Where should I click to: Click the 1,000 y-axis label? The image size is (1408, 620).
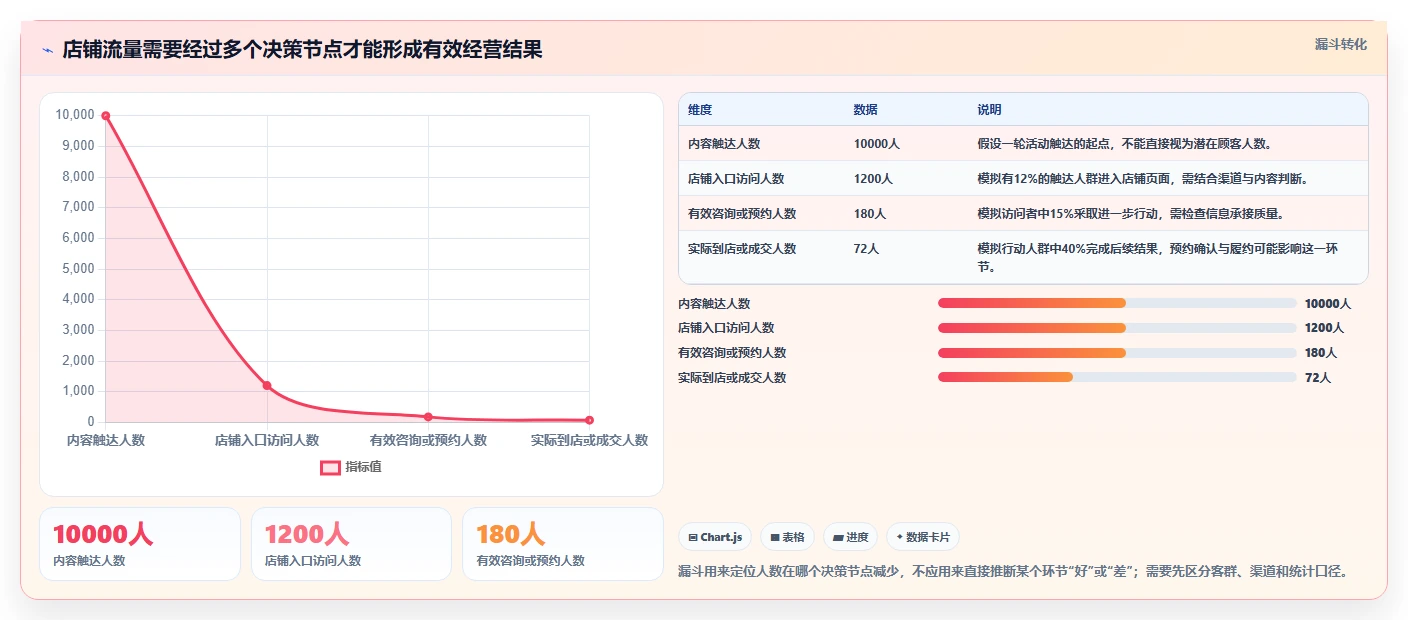(x=78, y=392)
